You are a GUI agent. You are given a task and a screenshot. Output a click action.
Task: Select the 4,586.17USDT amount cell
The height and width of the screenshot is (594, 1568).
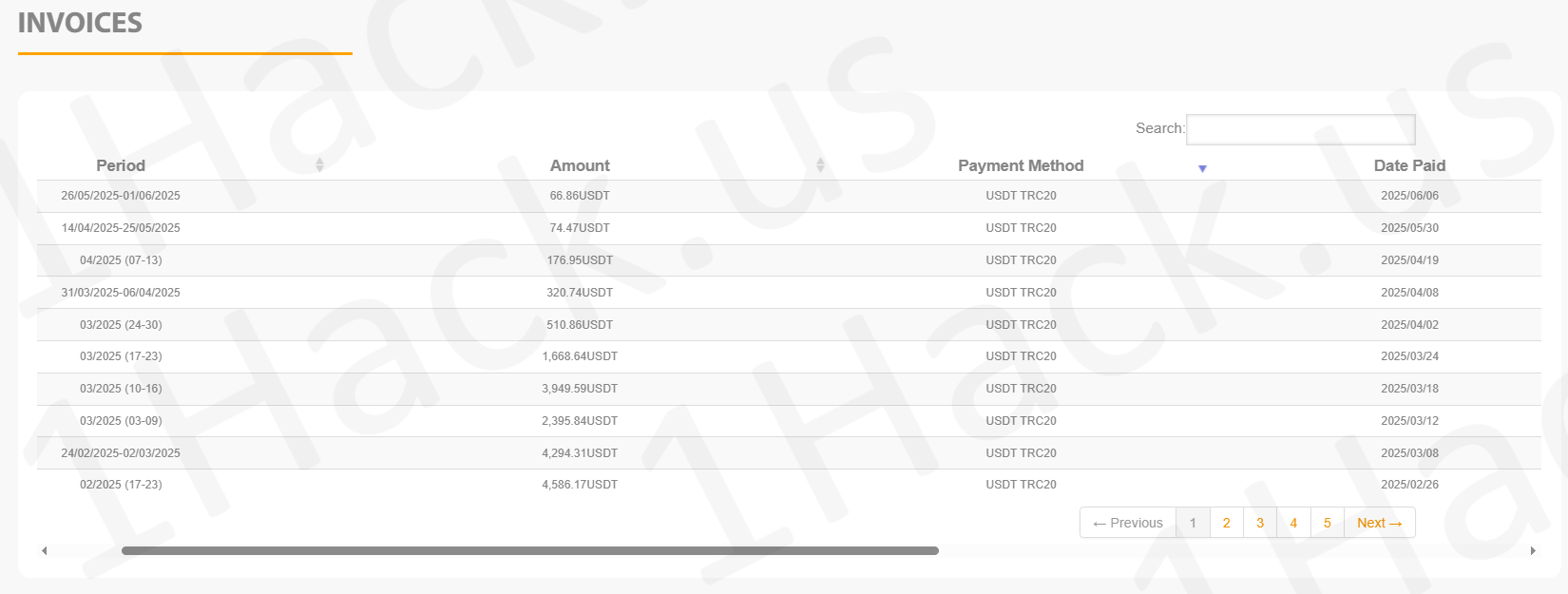click(x=580, y=485)
